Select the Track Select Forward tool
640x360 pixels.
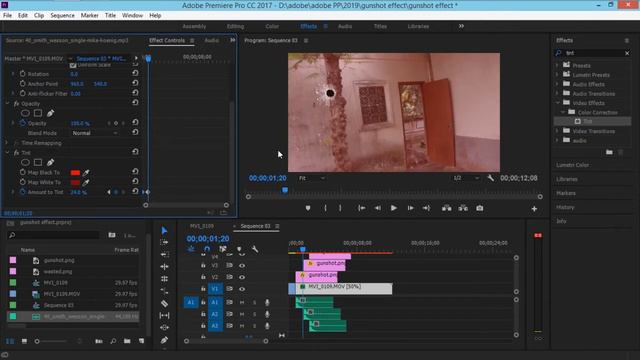point(164,242)
